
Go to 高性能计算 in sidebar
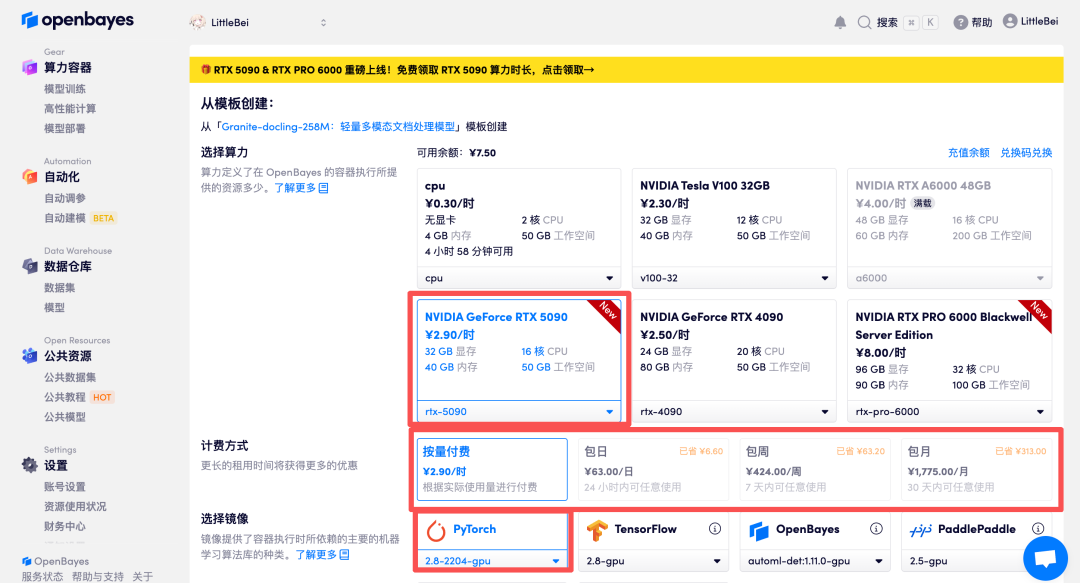pyautogui.click(x=70, y=108)
